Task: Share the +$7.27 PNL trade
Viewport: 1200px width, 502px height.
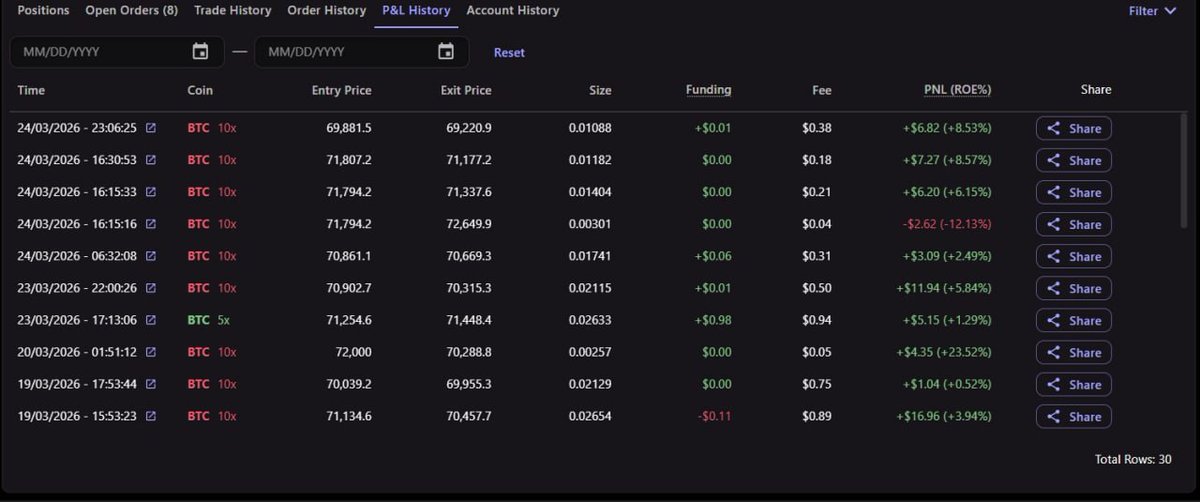Action: (x=1074, y=160)
